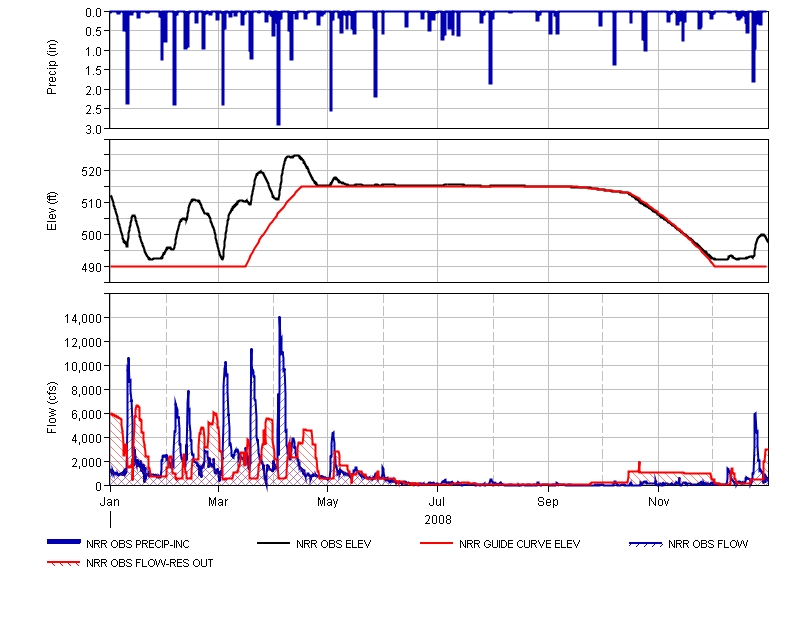The height and width of the screenshot is (627, 800).
Task: Click the May tick label on time axis
Action: [x=328, y=502]
